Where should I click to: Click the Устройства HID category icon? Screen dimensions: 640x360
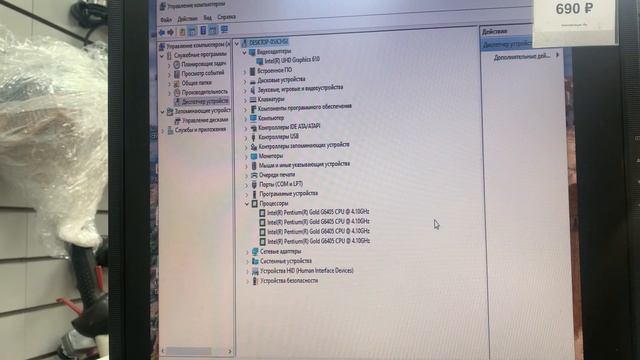coord(256,271)
